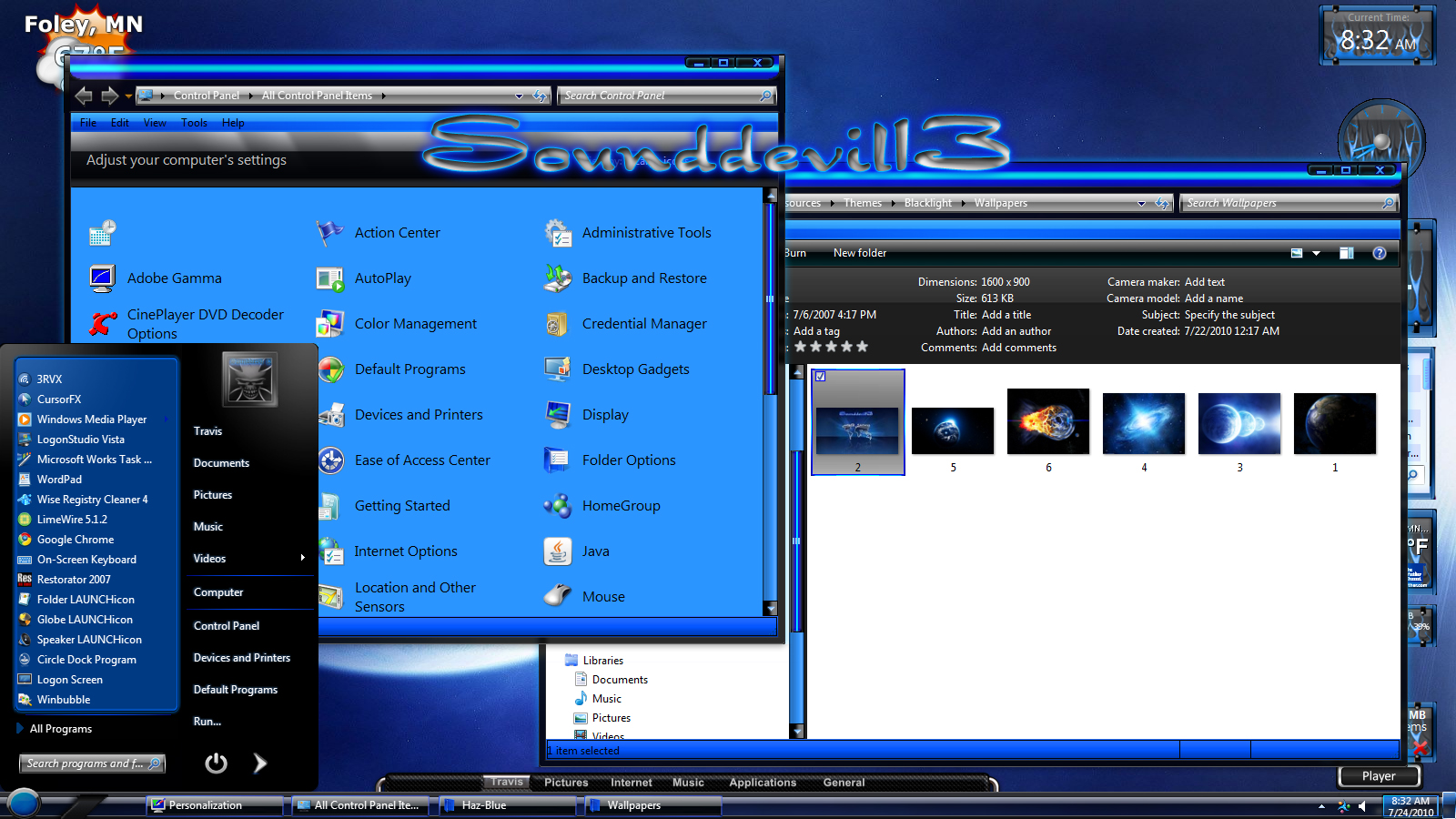Screen dimensions: 1456x819
Task: Show hidden tray icons arrow
Action: pos(1321,806)
